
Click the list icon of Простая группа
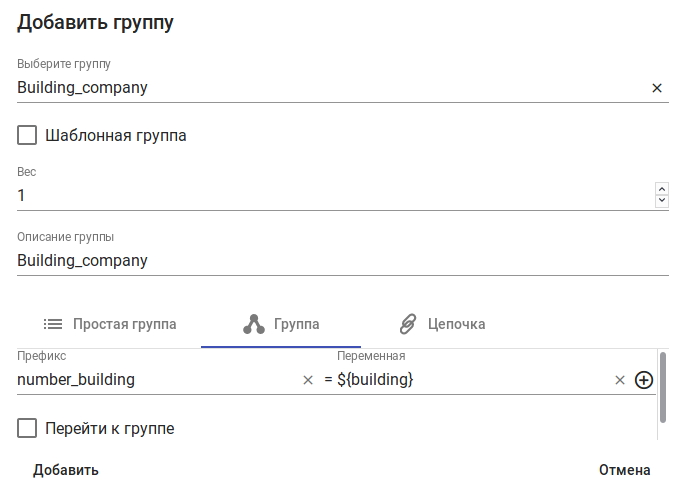pyautogui.click(x=53, y=324)
